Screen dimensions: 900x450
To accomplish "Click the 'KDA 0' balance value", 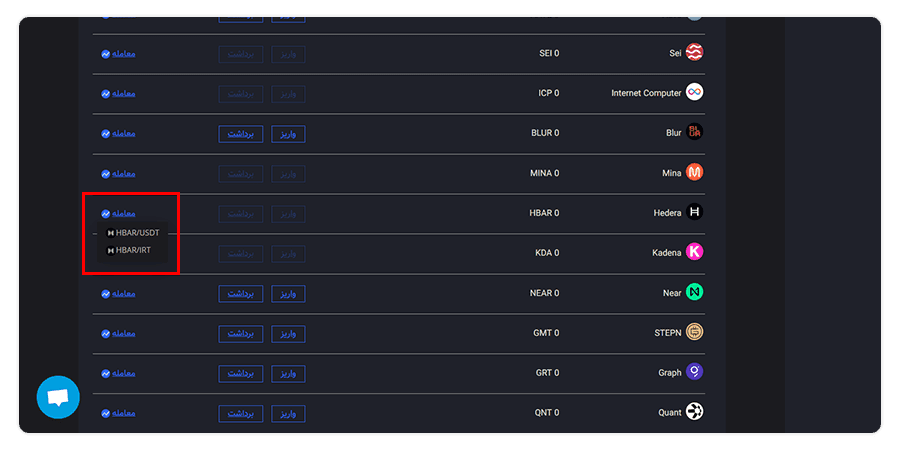I will click(548, 253).
